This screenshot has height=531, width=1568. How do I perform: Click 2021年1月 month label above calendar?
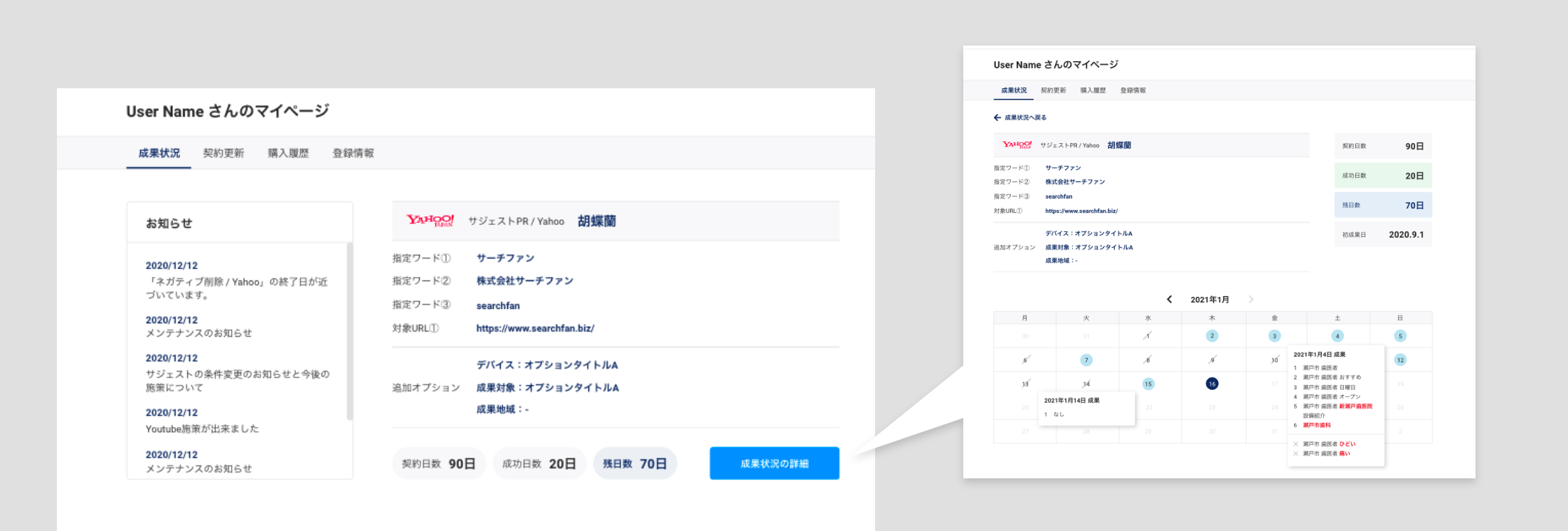pyautogui.click(x=1209, y=300)
